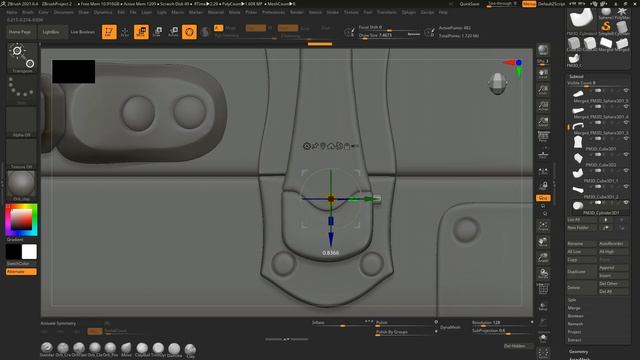Select the Scroll canvas icon
This screenshot has width=640, height=360.
click(x=543, y=74)
